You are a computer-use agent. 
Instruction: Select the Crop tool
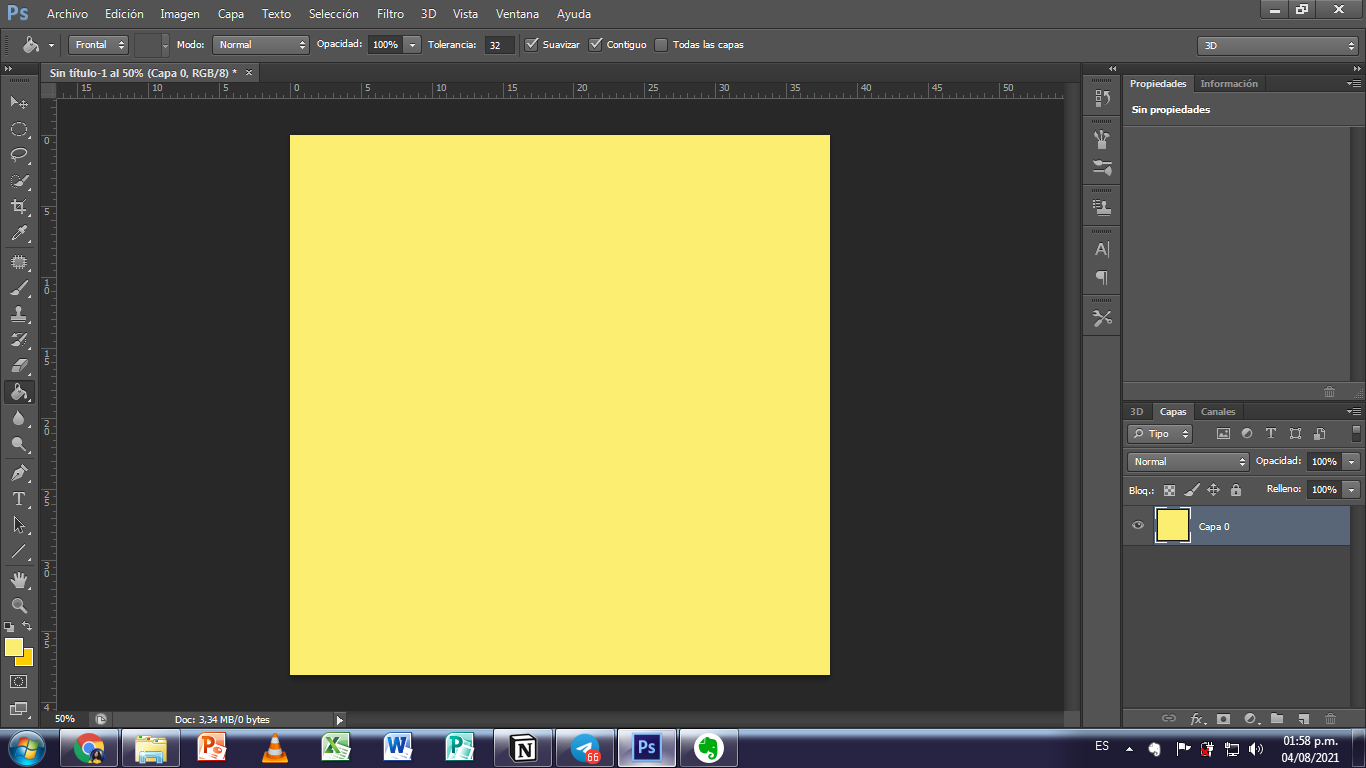19,207
